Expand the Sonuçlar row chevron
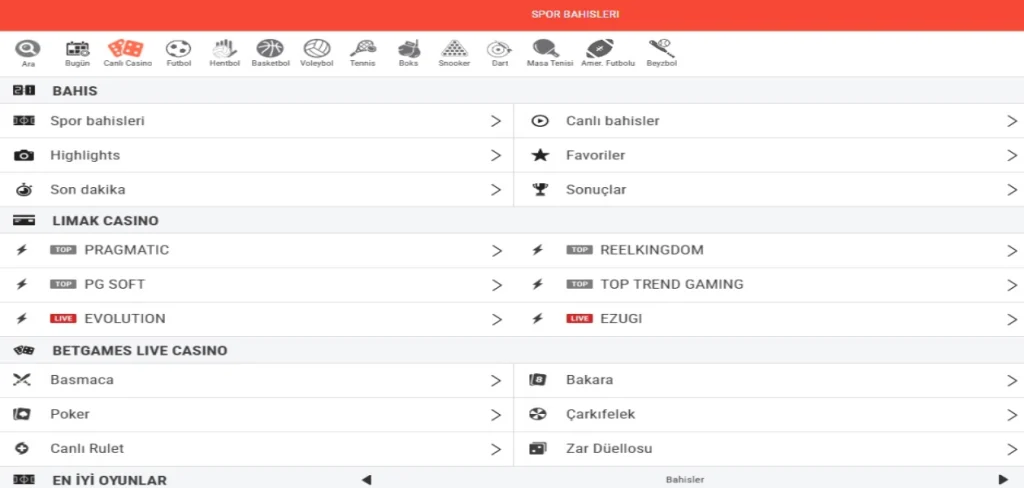The image size is (1024, 488). 1011,190
